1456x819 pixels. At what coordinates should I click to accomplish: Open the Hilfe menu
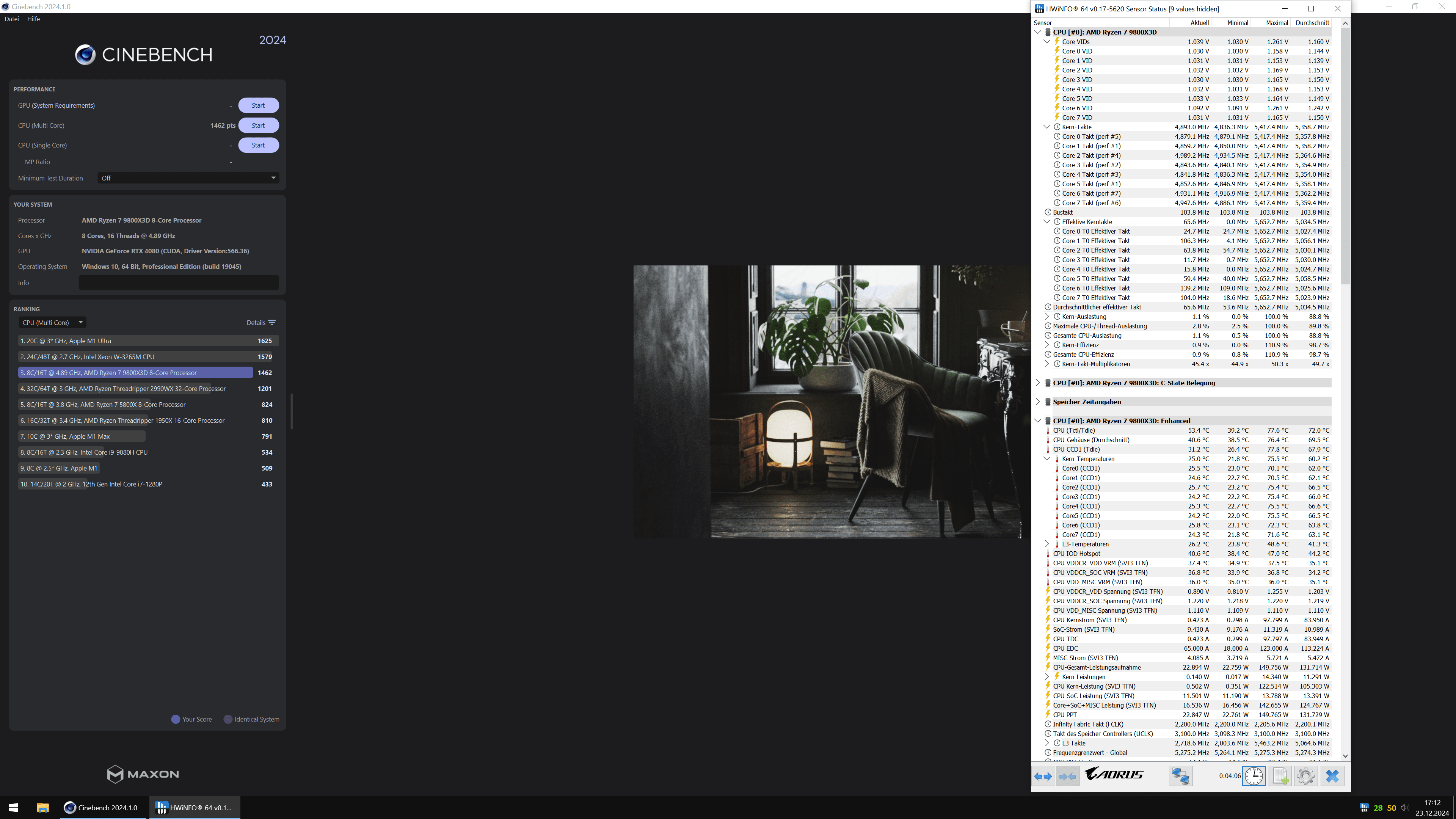(x=33, y=19)
